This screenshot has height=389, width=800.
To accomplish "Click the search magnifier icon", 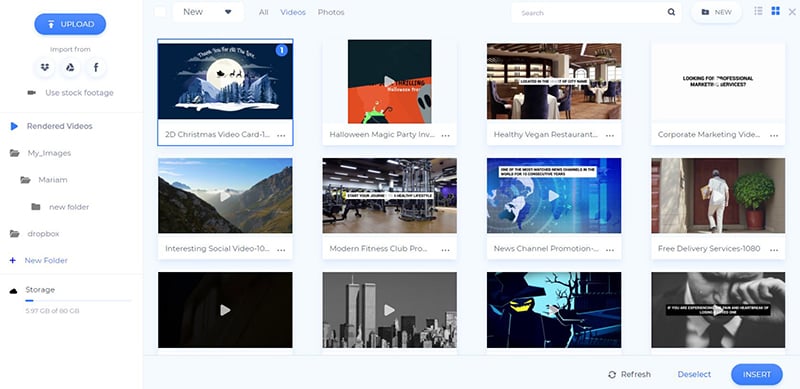I will pos(671,12).
